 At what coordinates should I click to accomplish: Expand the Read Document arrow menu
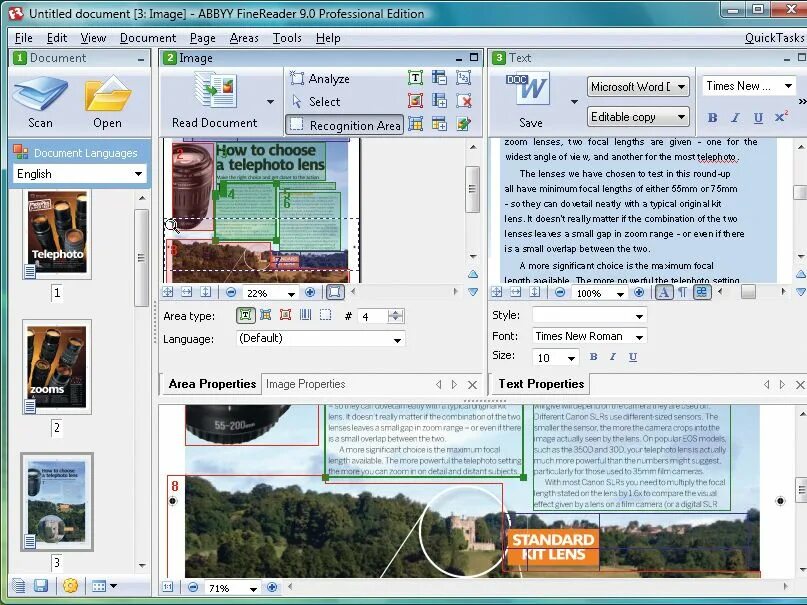[270, 102]
